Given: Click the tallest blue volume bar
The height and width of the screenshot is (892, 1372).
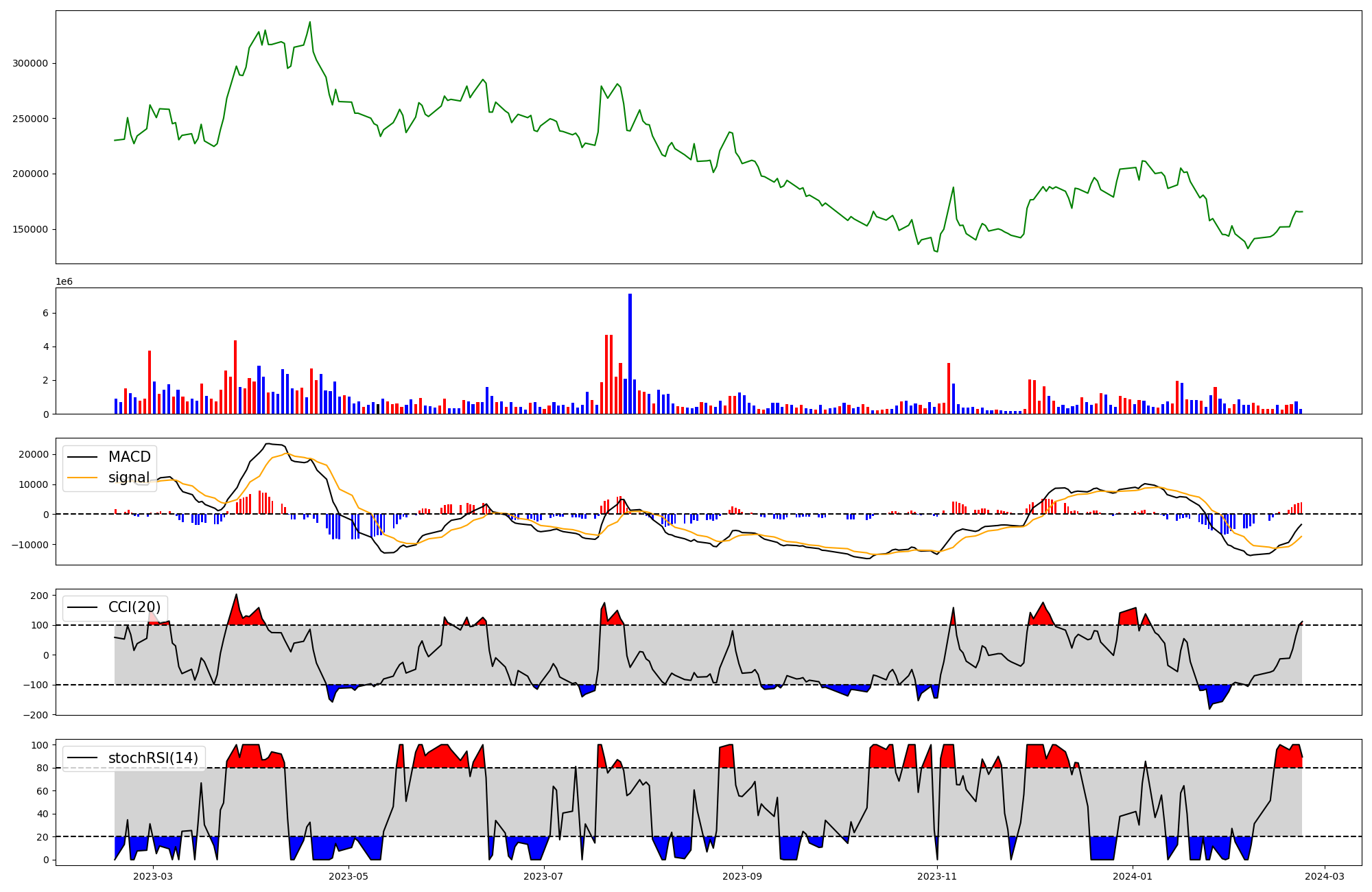Looking at the screenshot, I should [x=630, y=353].
